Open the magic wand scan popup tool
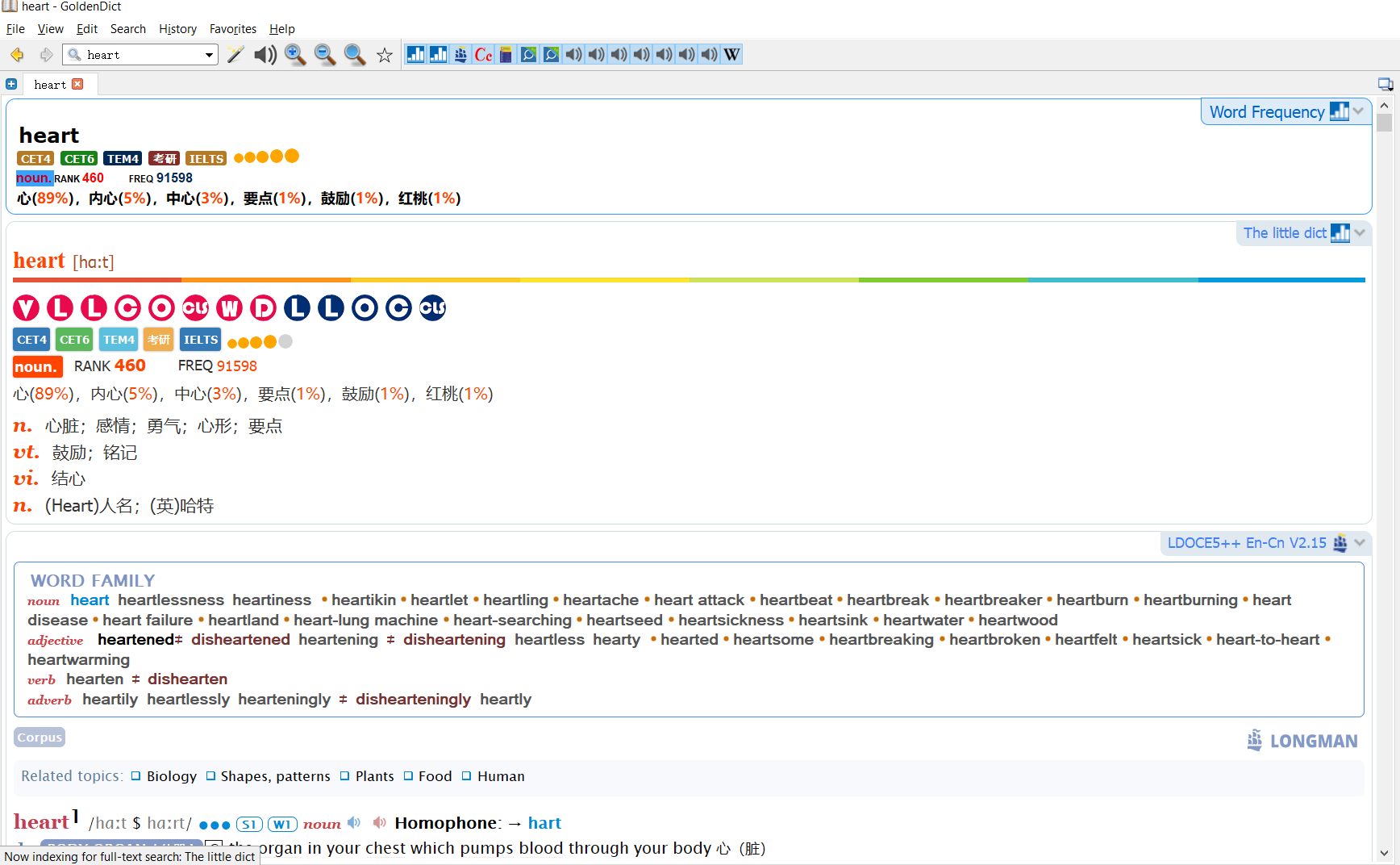Image resolution: width=1400 pixels, height=865 pixels. point(235,55)
